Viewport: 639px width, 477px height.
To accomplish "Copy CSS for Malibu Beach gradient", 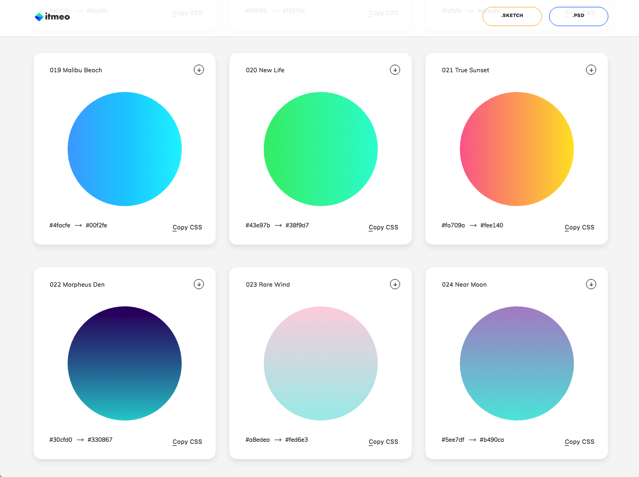I will click(187, 227).
